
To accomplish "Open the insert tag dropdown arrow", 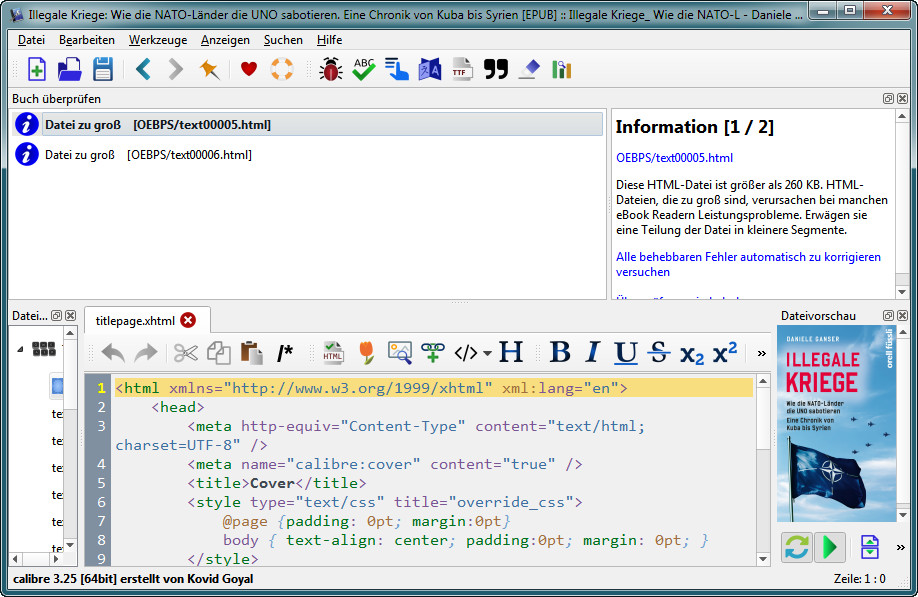I will [487, 353].
